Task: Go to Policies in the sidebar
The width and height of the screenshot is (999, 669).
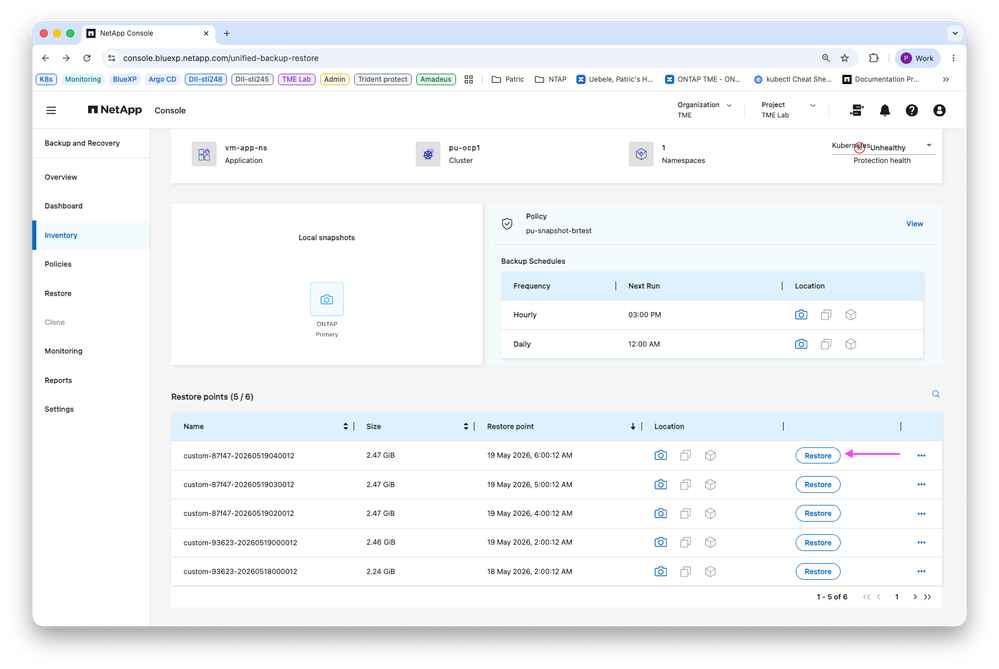Action: coord(58,264)
